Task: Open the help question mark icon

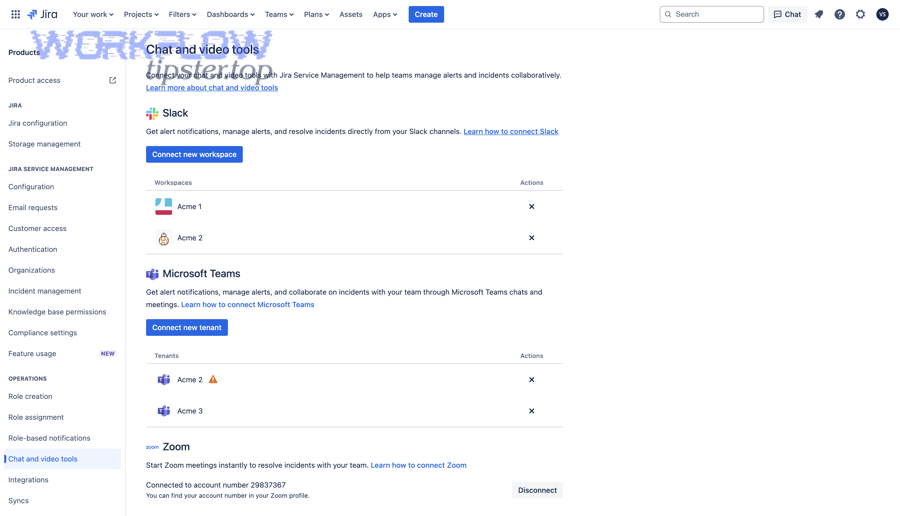Action: 839,14
